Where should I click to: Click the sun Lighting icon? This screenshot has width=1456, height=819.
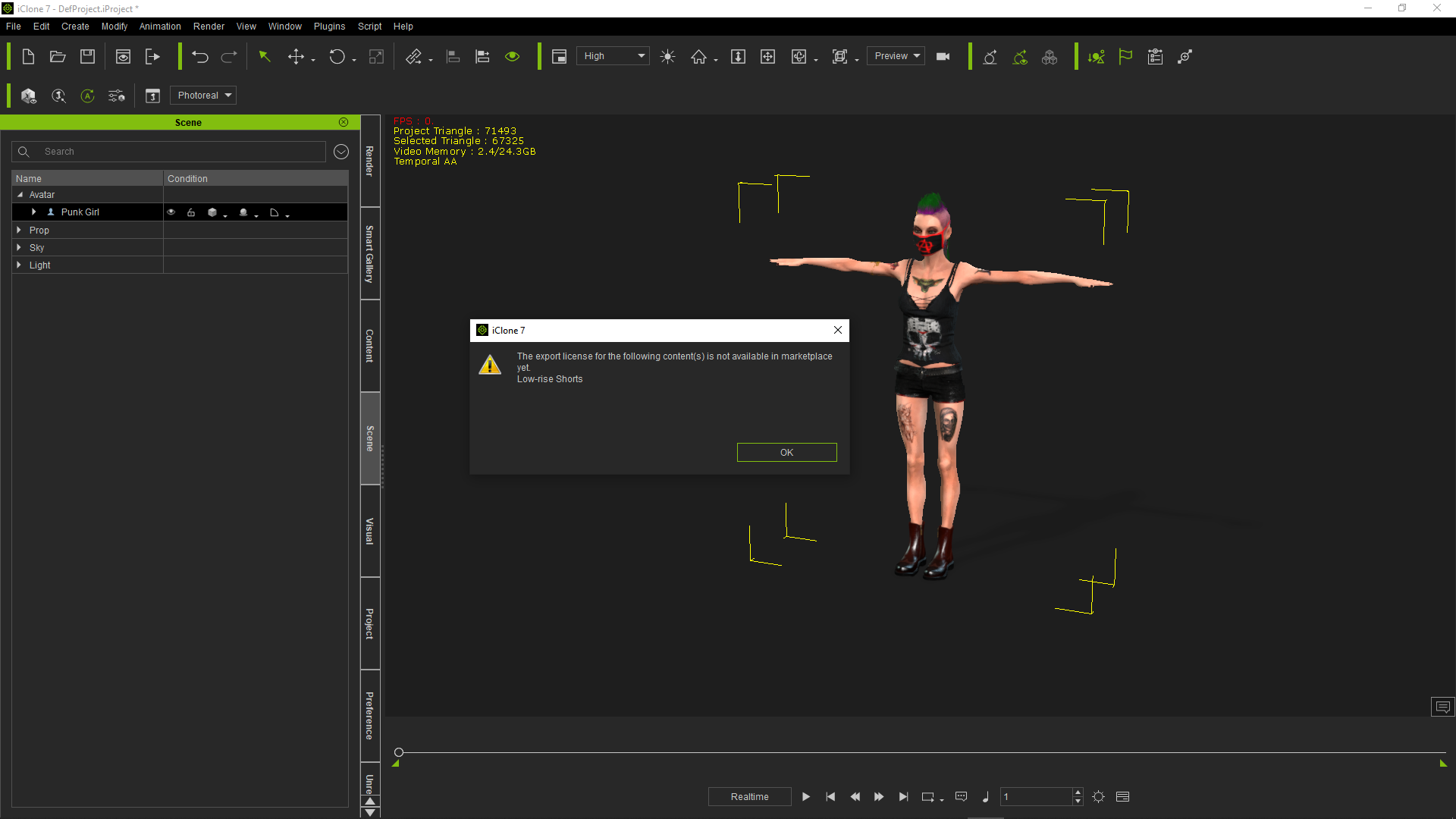tap(667, 57)
